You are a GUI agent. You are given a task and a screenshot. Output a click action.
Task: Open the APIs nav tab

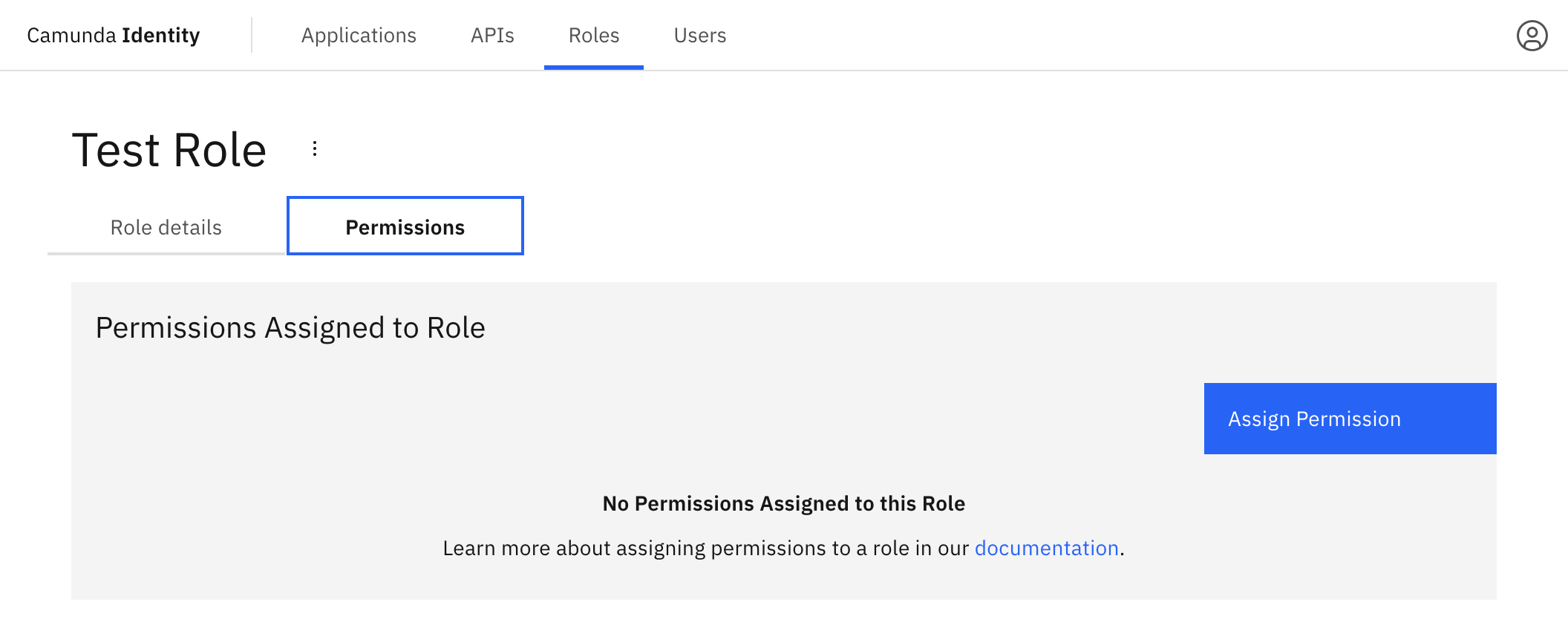(x=492, y=36)
